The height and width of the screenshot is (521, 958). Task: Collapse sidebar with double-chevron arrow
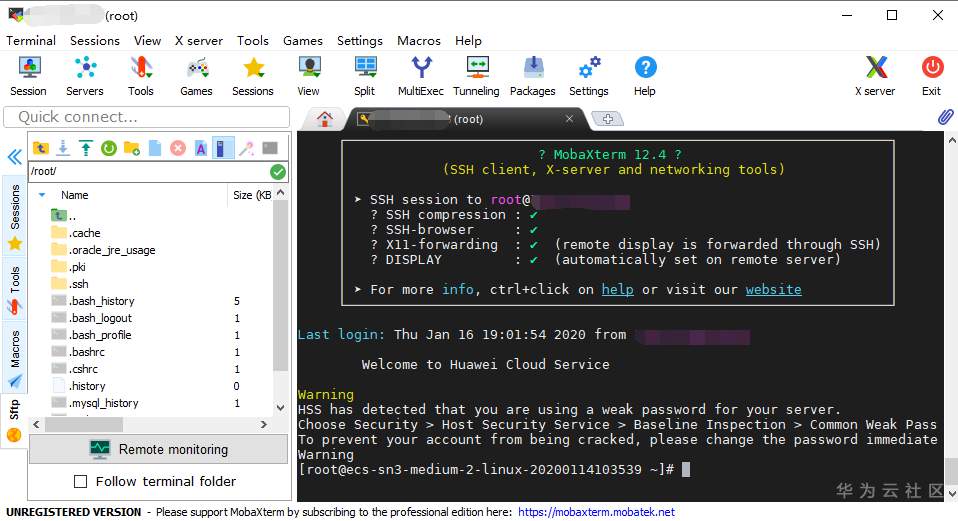pyautogui.click(x=15, y=157)
